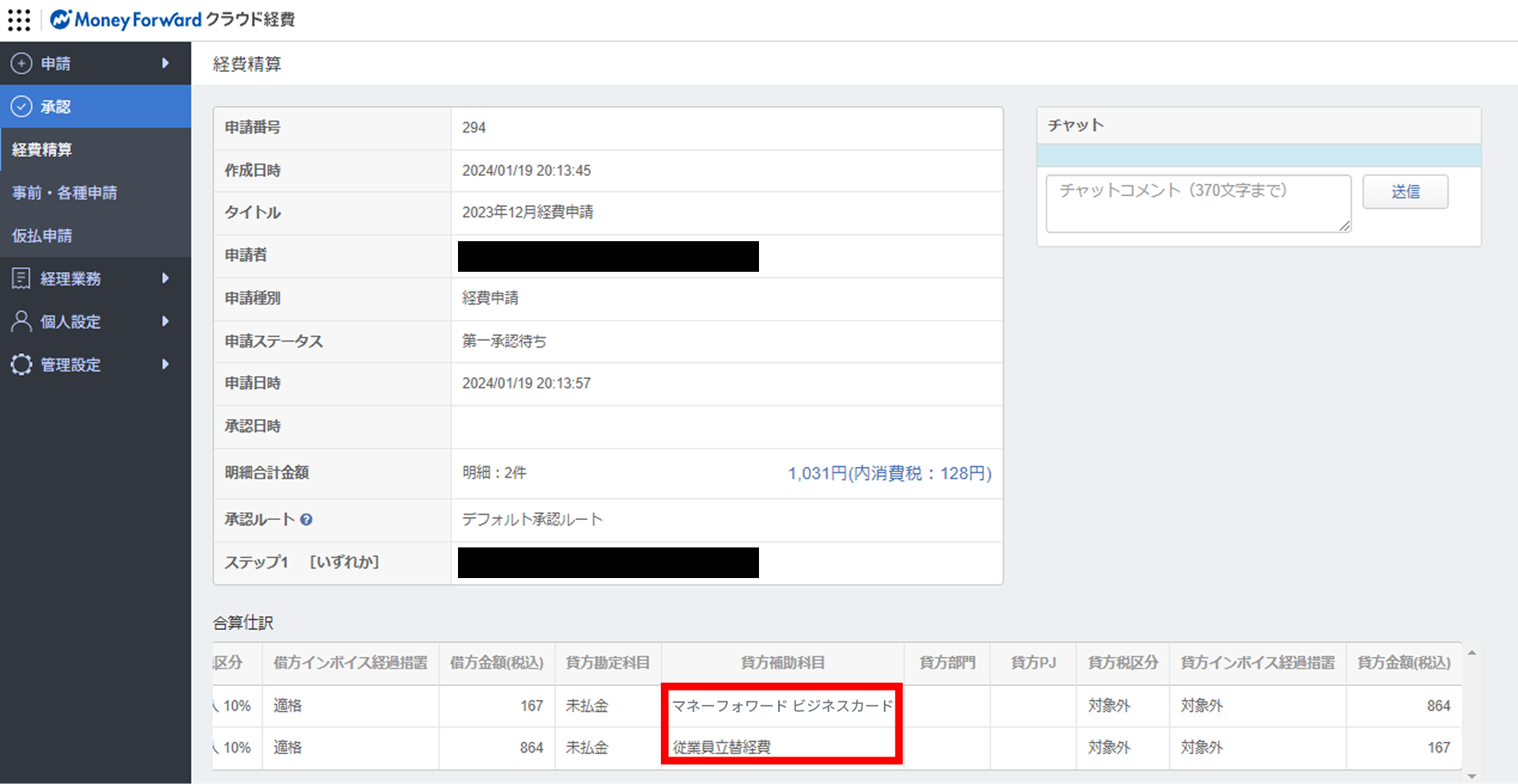This screenshot has width=1518, height=784.
Task: Click the table scrollbar up arrow
Action: pyautogui.click(x=1471, y=653)
